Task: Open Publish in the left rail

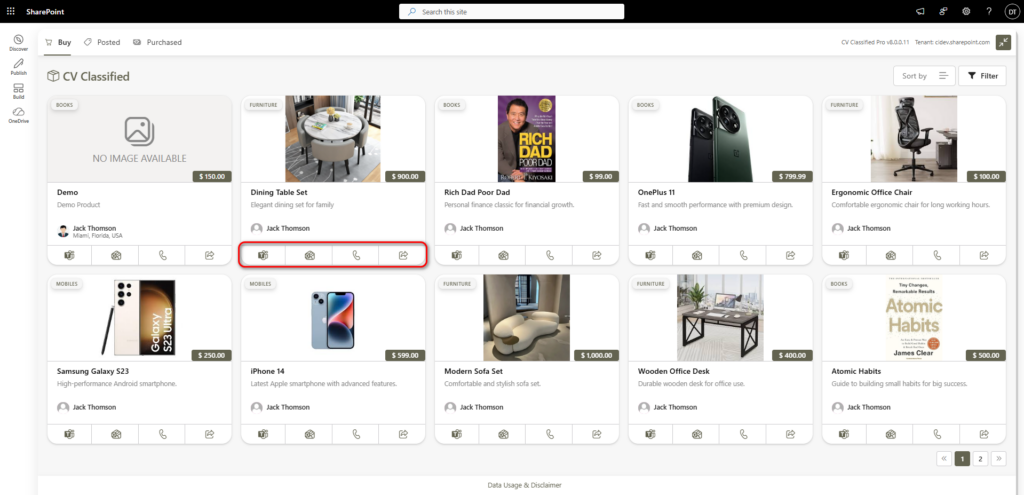Action: coord(18,67)
